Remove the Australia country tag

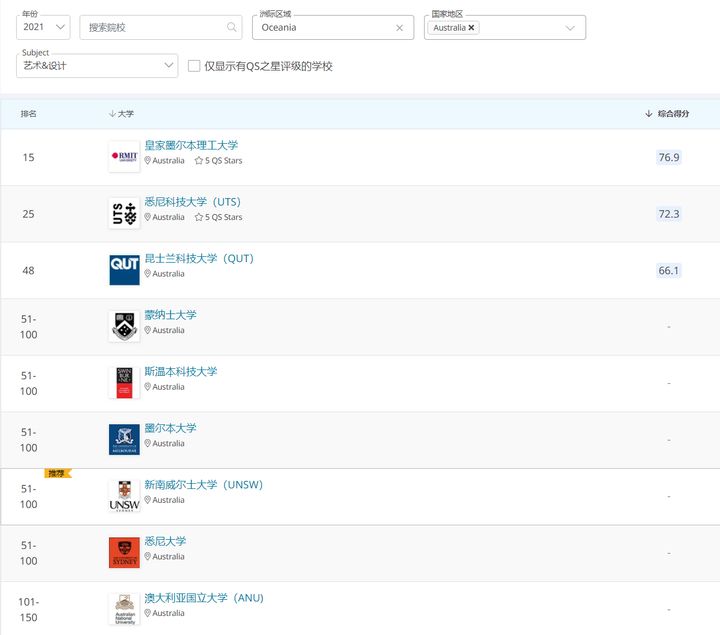[471, 28]
